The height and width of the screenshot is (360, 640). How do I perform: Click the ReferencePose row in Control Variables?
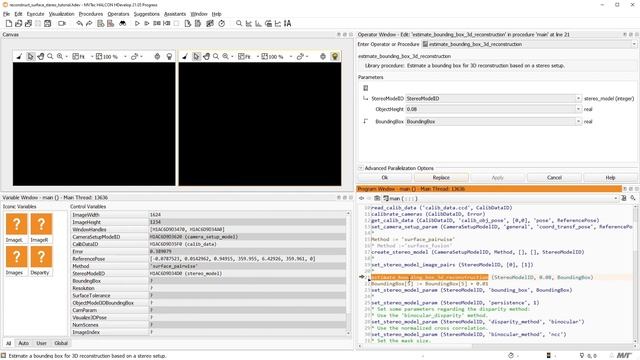click(208, 259)
